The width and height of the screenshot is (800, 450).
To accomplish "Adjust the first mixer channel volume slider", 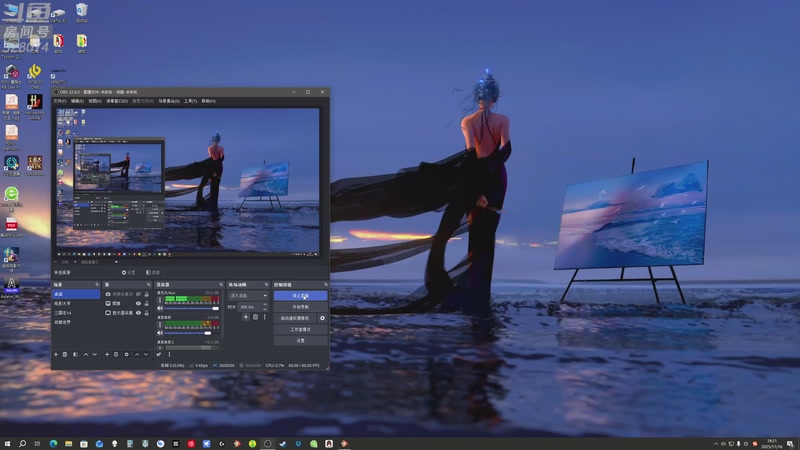I will point(191,308).
